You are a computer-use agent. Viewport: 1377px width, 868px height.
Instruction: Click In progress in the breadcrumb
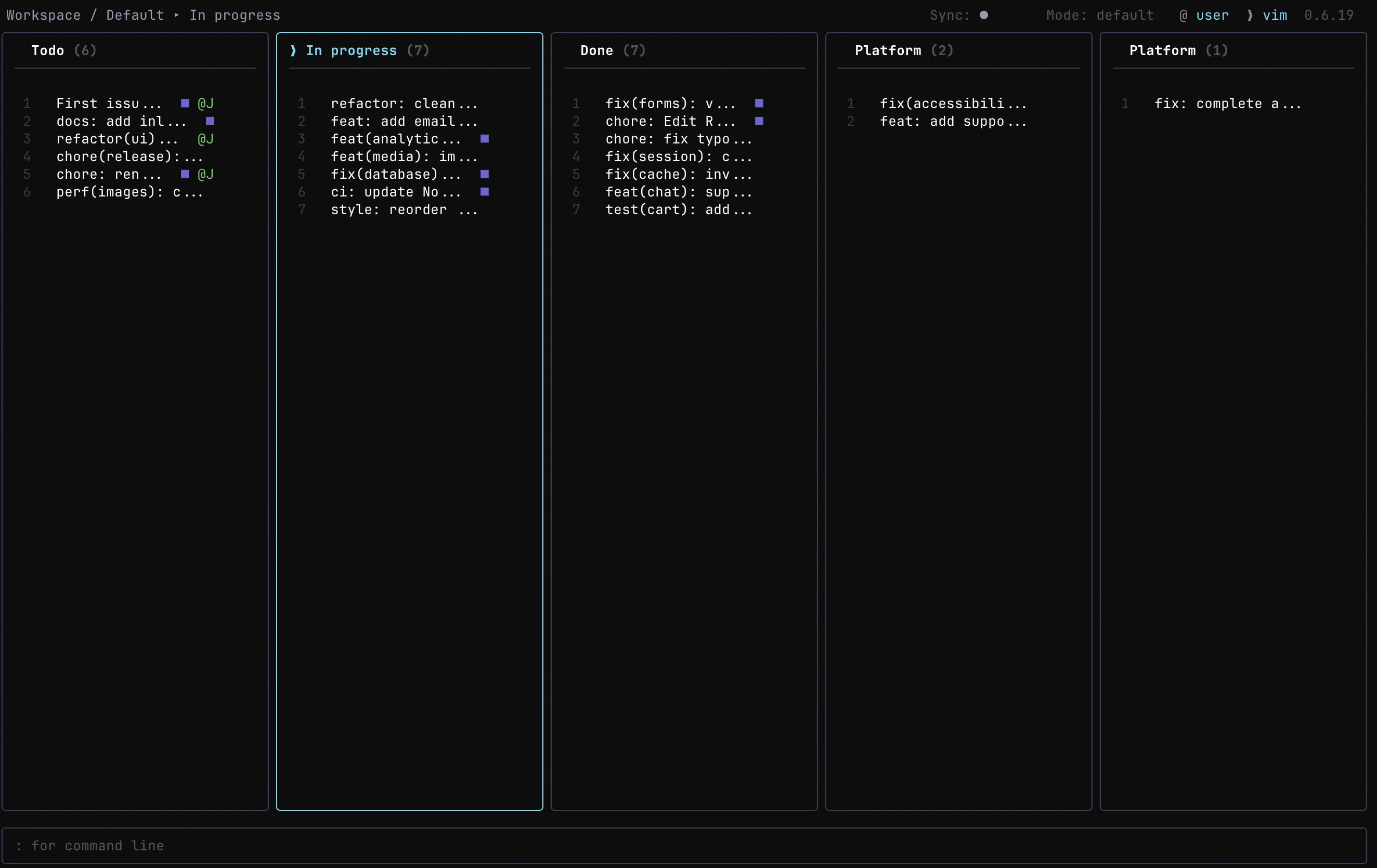click(235, 16)
